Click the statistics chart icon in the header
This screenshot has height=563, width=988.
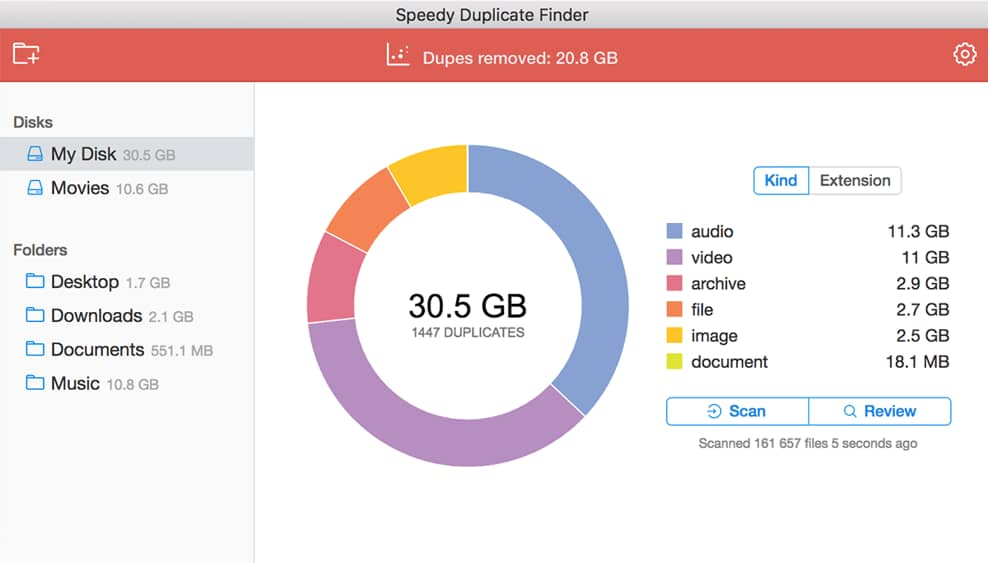(x=398, y=55)
